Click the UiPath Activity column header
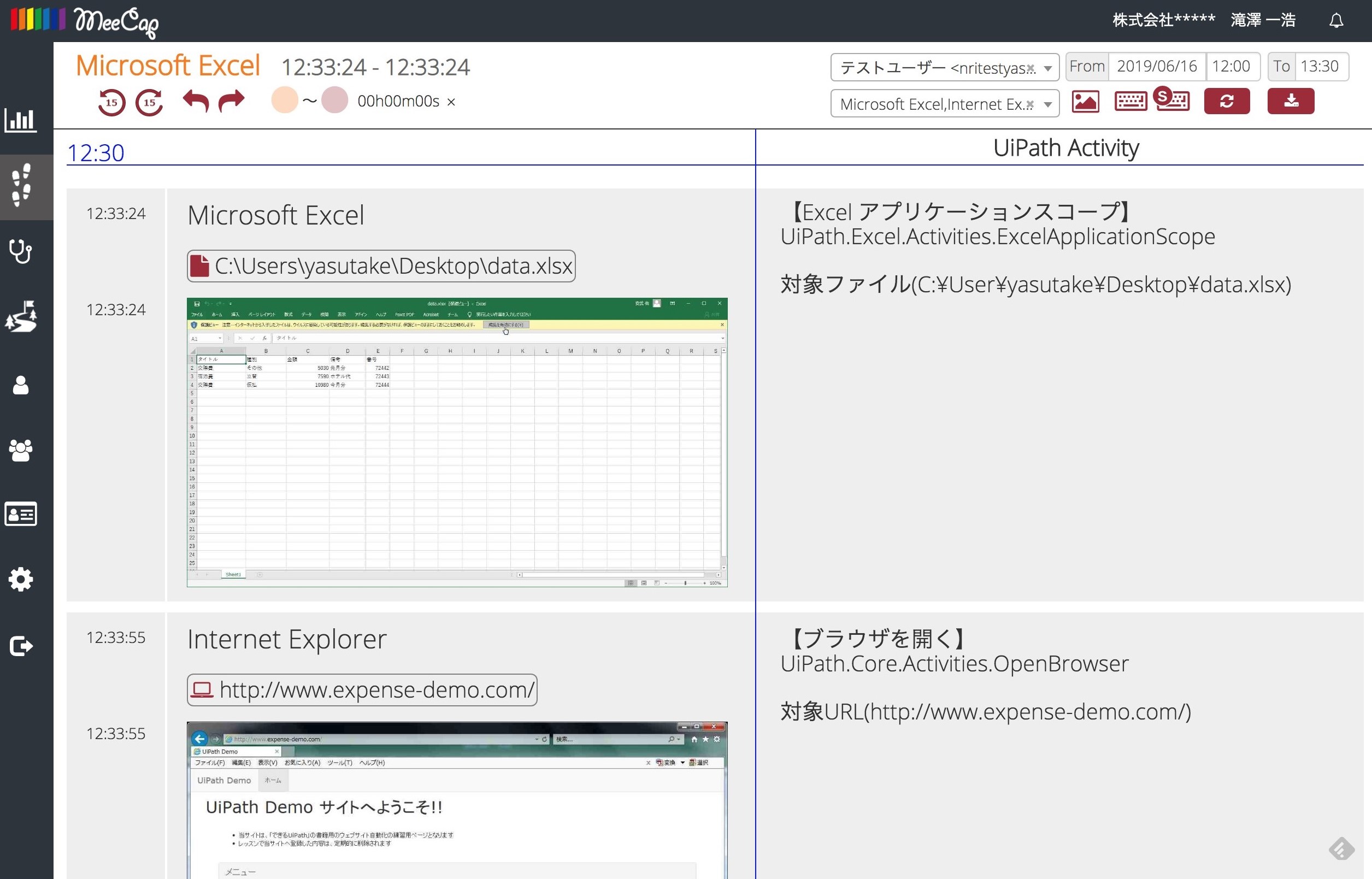 point(1066,148)
